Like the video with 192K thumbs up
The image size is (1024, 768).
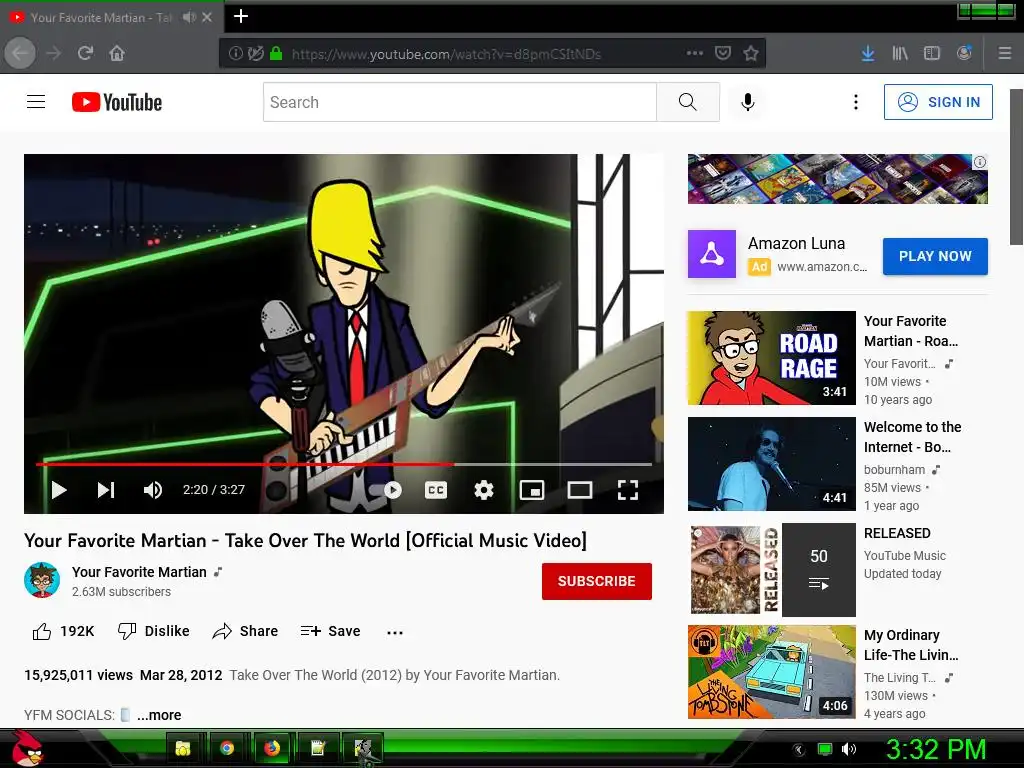coord(63,631)
